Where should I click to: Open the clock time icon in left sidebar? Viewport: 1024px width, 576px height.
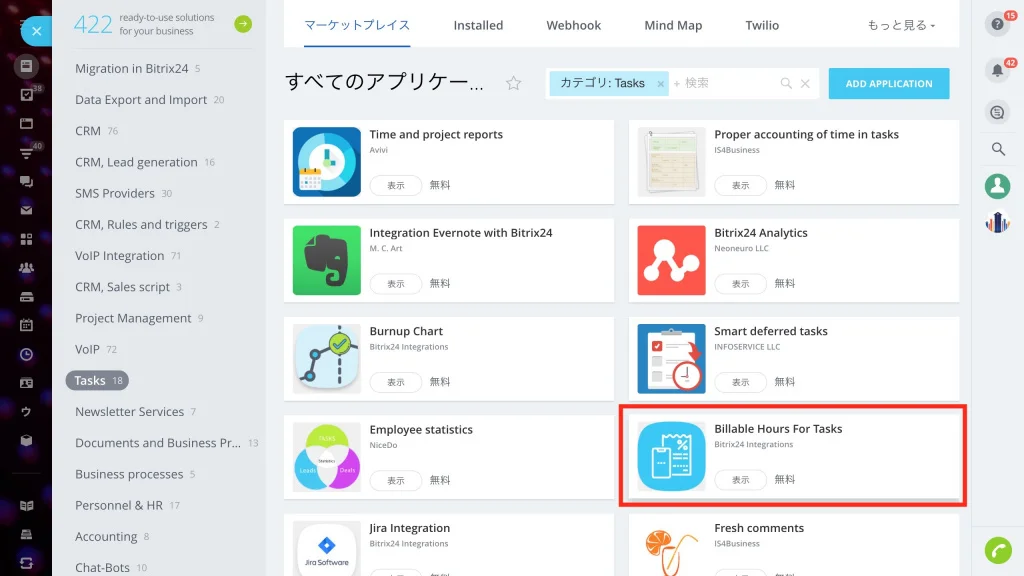tap(26, 354)
